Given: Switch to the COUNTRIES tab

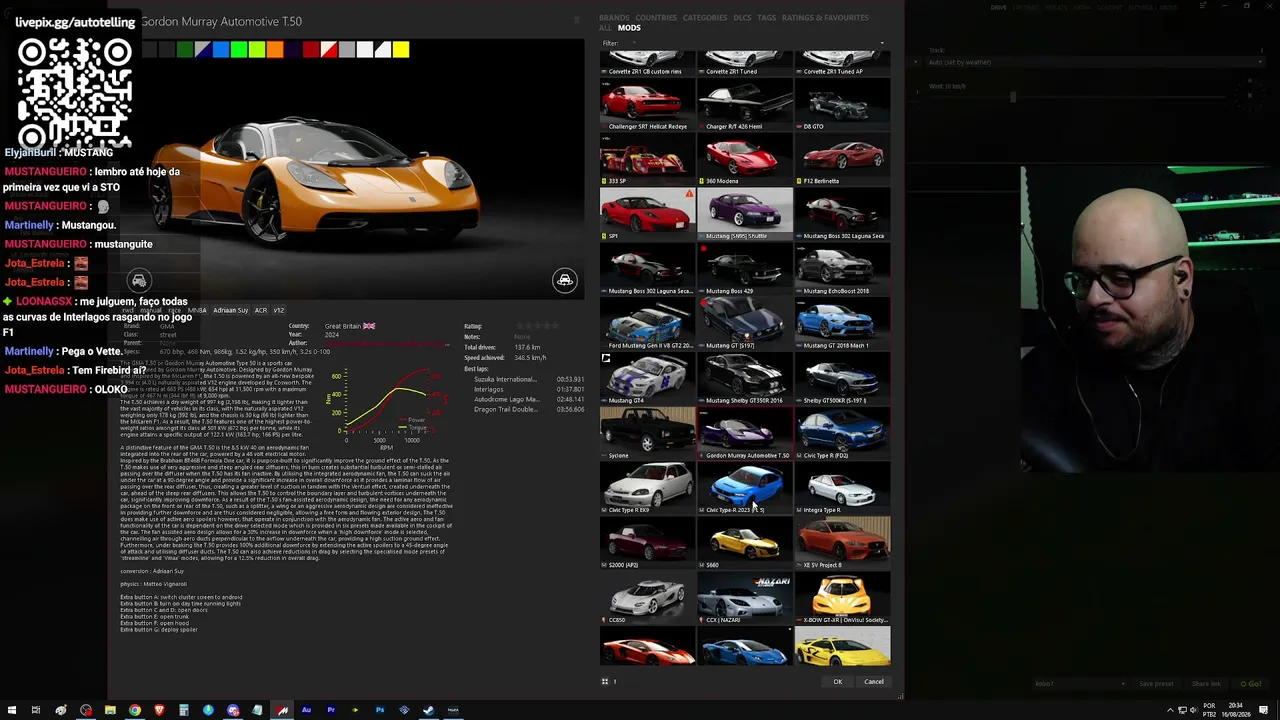Looking at the screenshot, I should [x=656, y=18].
